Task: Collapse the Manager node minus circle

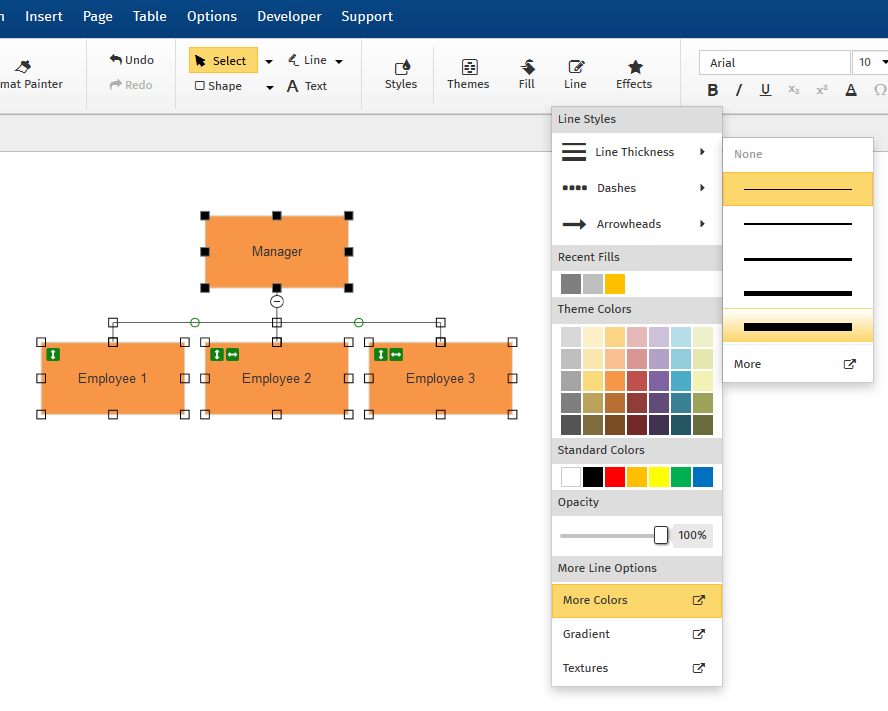Action: coord(277,301)
